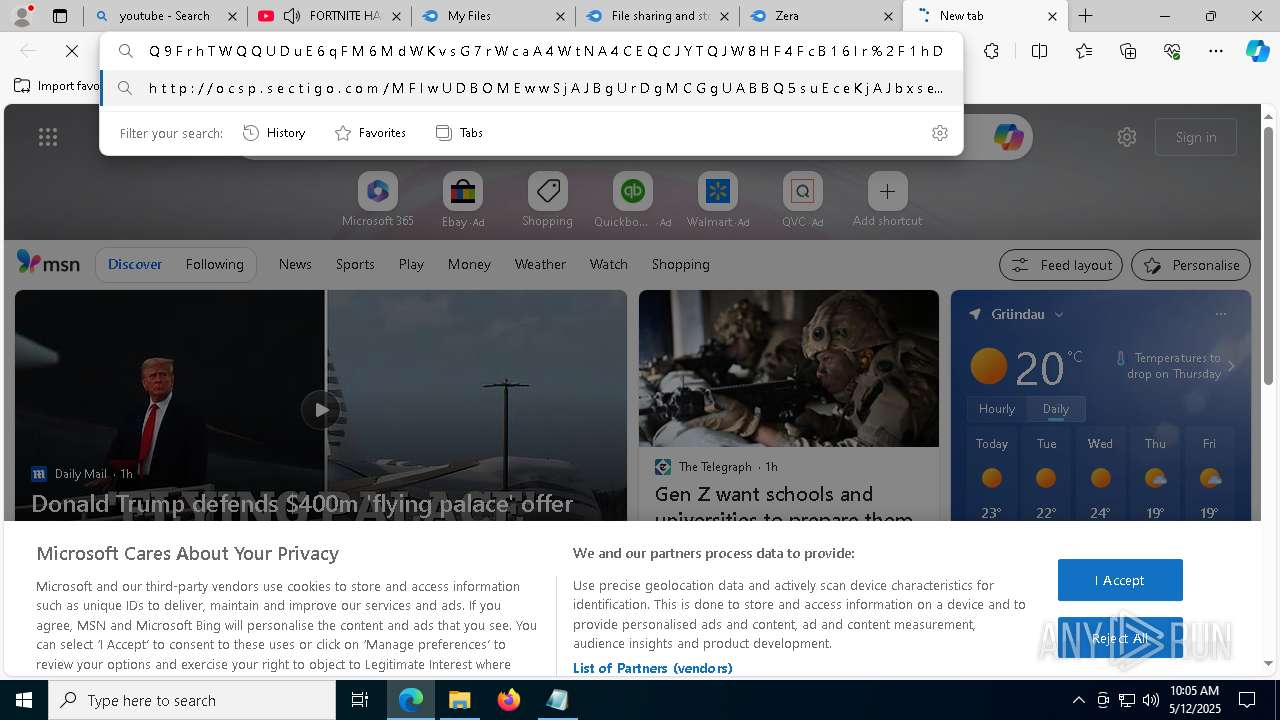Image resolution: width=1280 pixels, height=720 pixels.
Task: Switch weather to Hourly view
Action: point(997,409)
